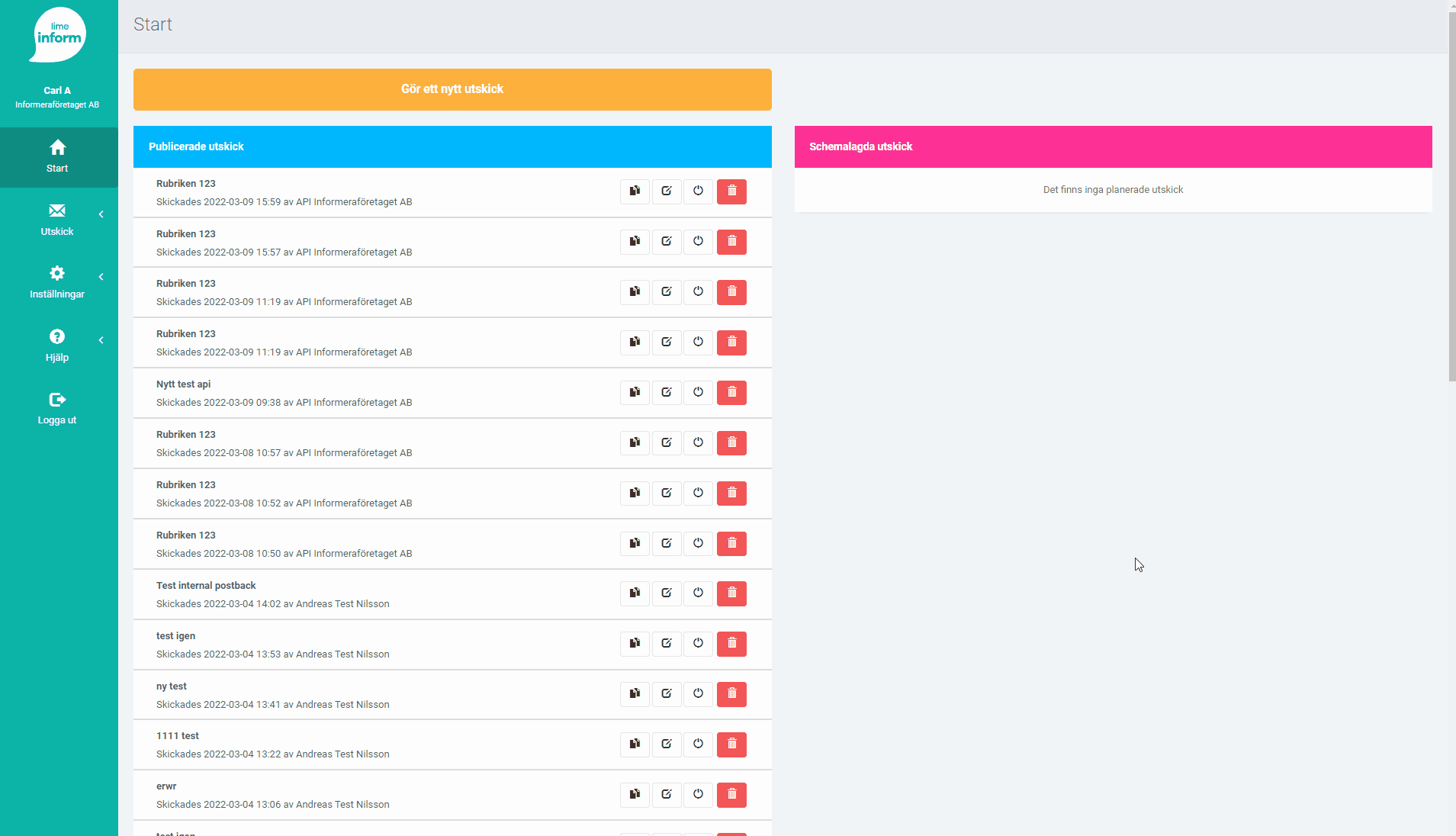Expand the Hjälp submenu chevron
The image size is (1456, 836).
101,340
